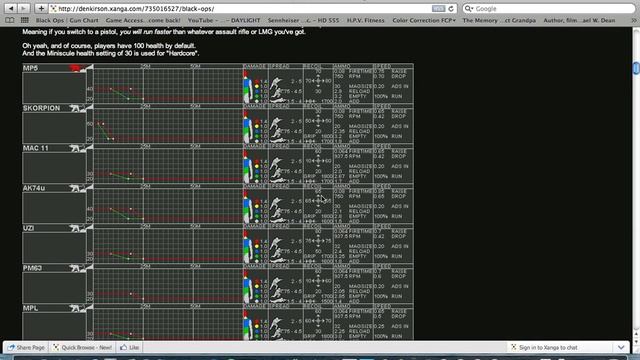Click the MP5 weapon name label
This screenshot has width=640, height=360.
point(30,68)
